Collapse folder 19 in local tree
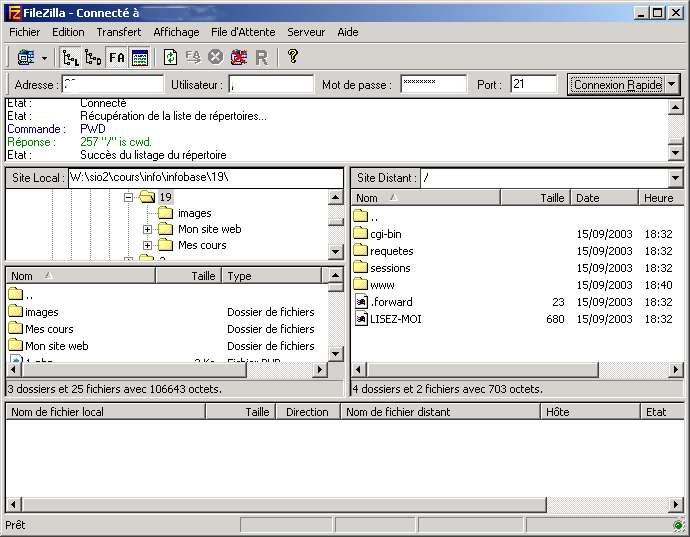The width and height of the screenshot is (690, 537). (128, 197)
